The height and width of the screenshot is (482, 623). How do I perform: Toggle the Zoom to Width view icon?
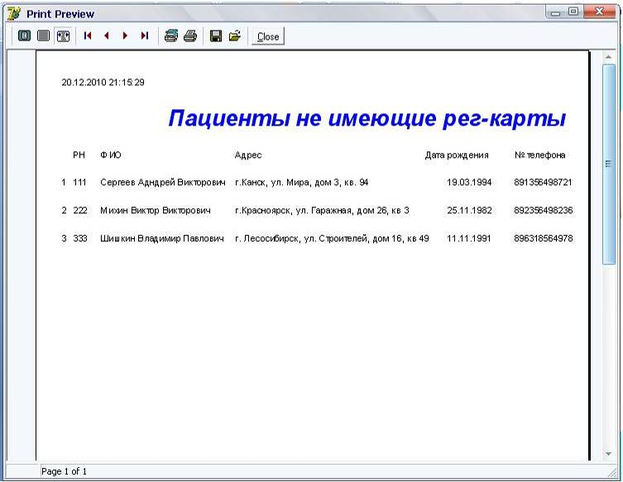[x=63, y=36]
